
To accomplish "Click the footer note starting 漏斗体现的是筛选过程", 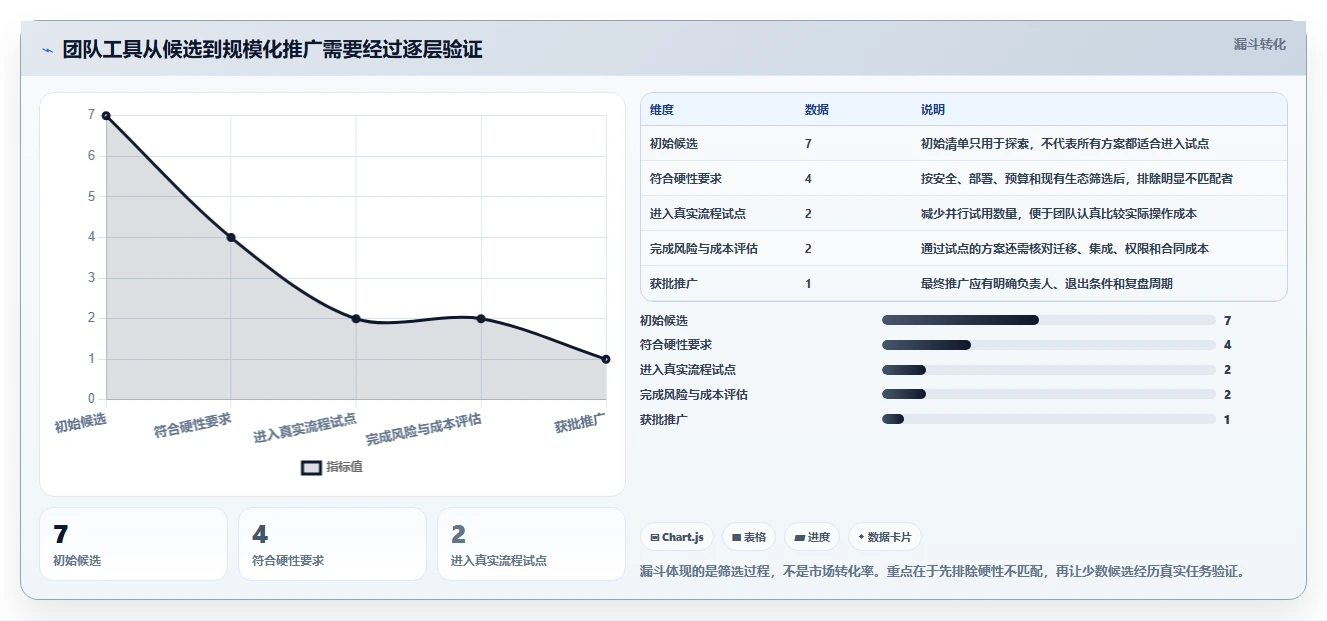I will (942, 572).
